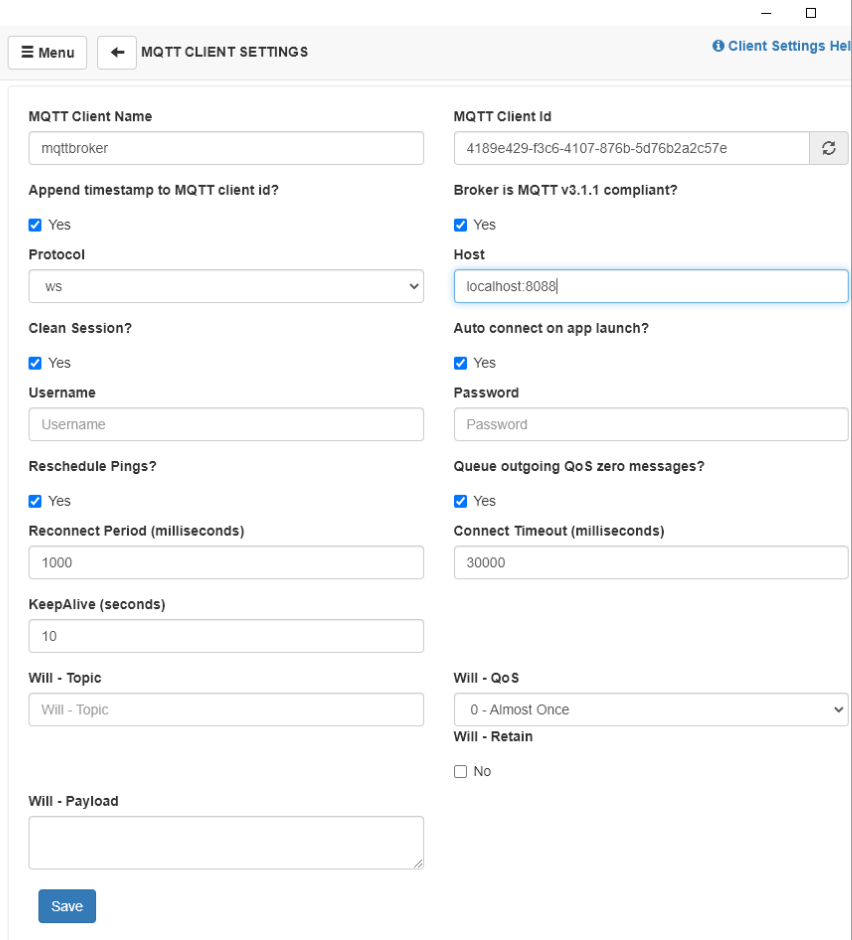Click the Connect Timeout field showing 30000
This screenshot has width=852, height=940.
(x=651, y=562)
